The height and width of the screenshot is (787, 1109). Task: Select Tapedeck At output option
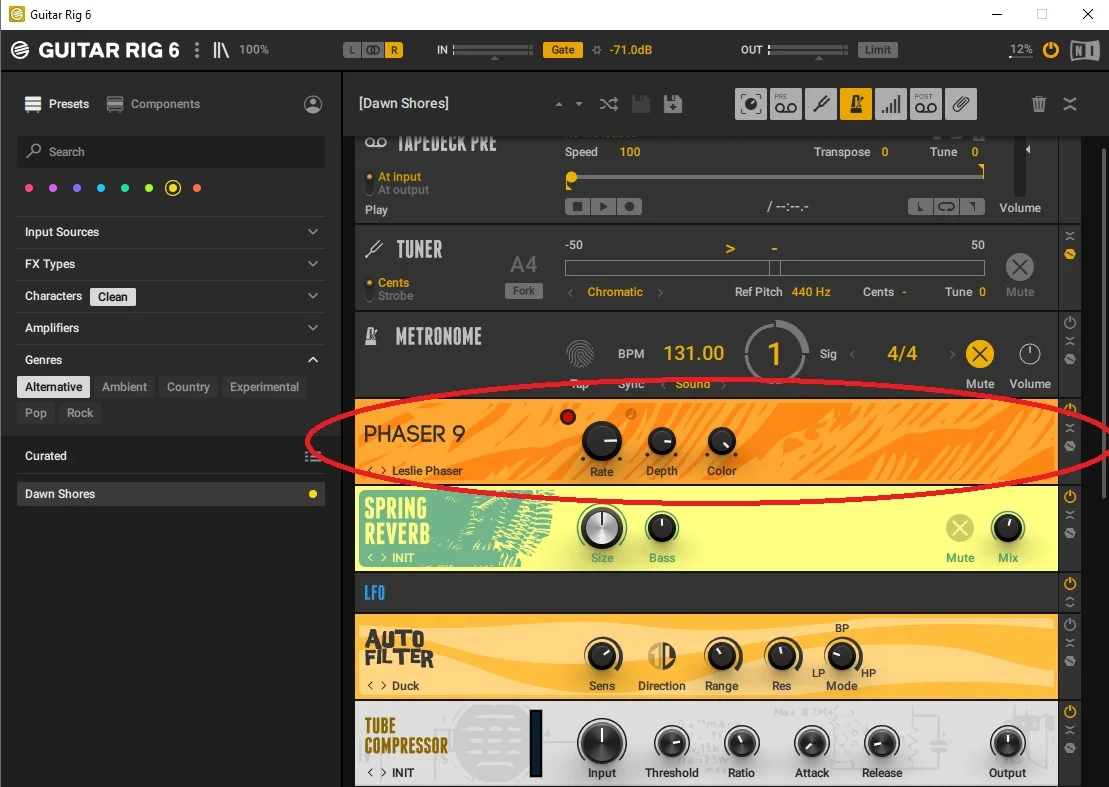tap(403, 190)
